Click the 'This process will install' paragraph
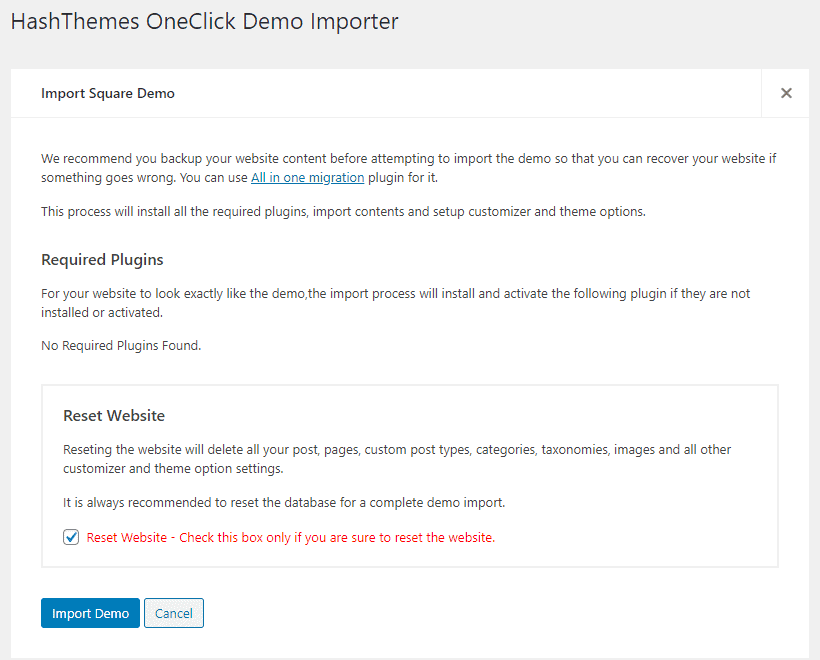Viewport: 820px width, 660px height. tap(344, 212)
